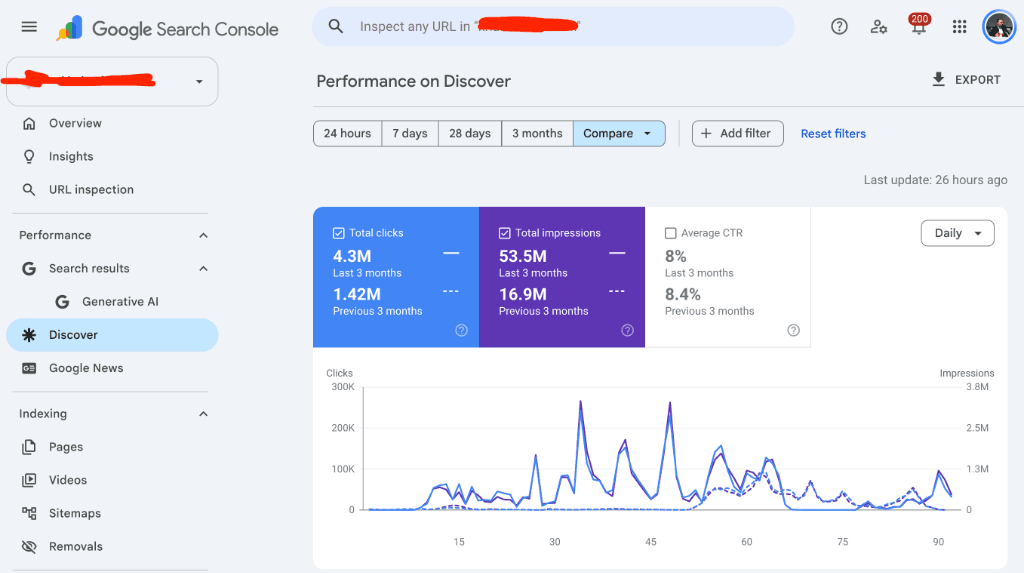Open users and permissions settings icon
Viewport: 1024px width, 573px height.
click(878, 27)
